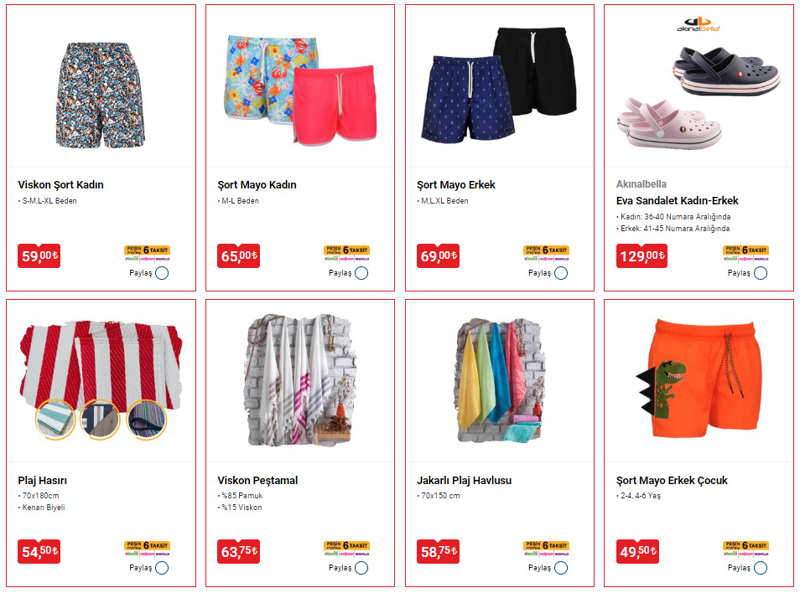Open the Viskon Peştamal towel image
This screenshot has width=800, height=593.
click(300, 380)
